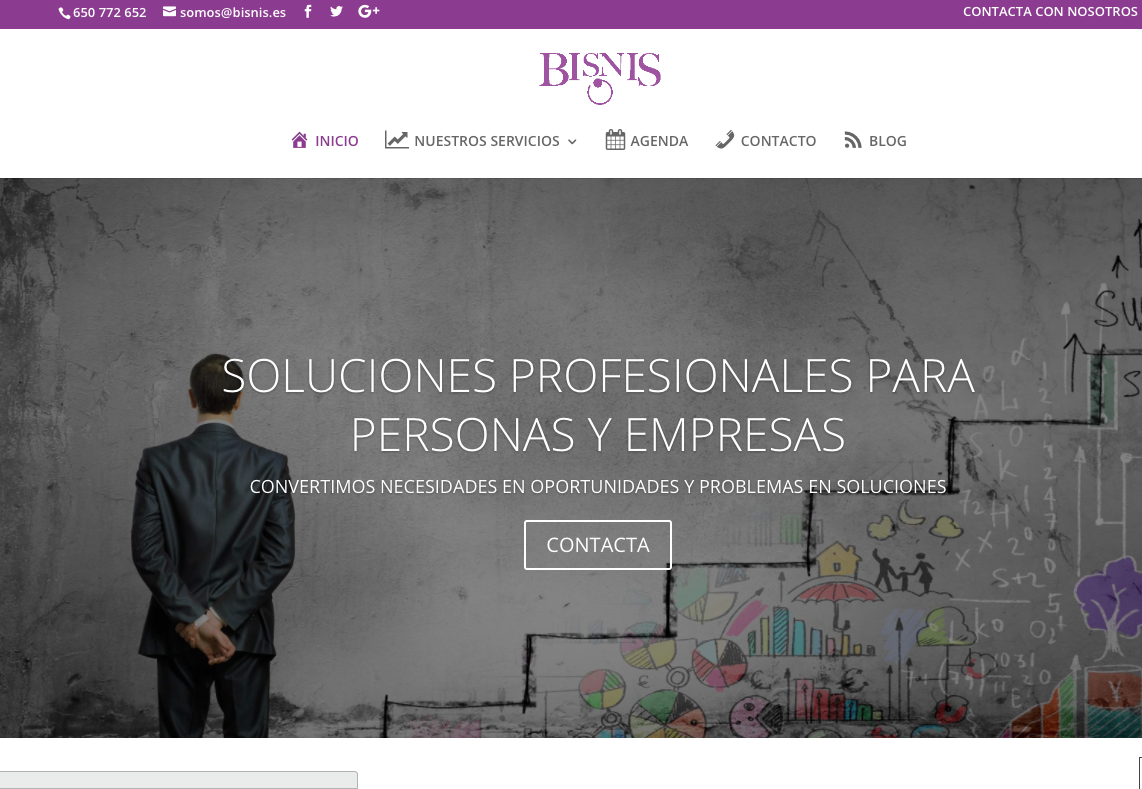Click the house icon beside INICIO
The height and width of the screenshot is (789, 1142).
click(x=299, y=140)
